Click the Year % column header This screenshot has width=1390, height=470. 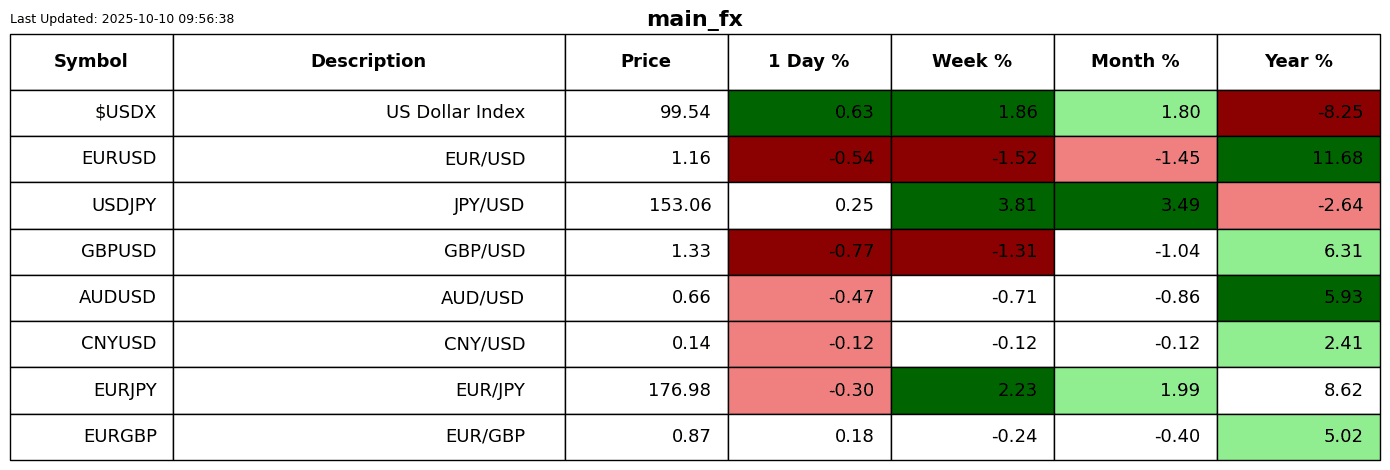(1298, 62)
